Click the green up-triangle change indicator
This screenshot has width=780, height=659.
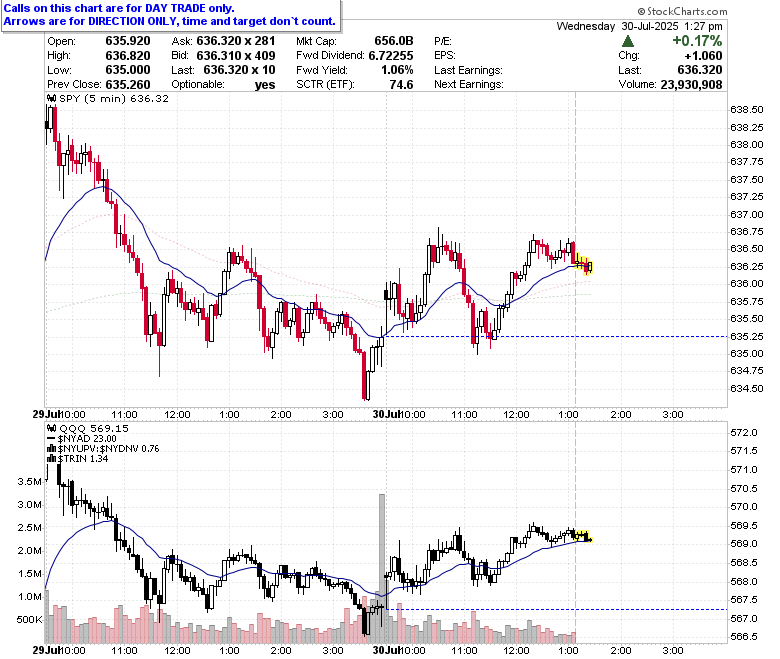pyautogui.click(x=628, y=41)
